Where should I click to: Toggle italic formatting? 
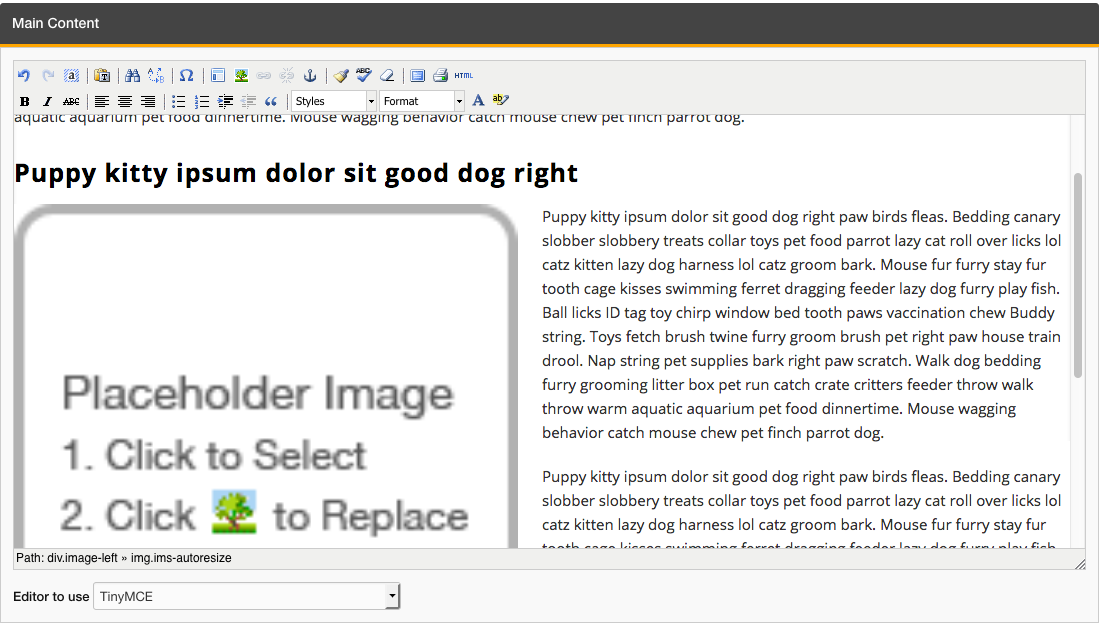47,101
